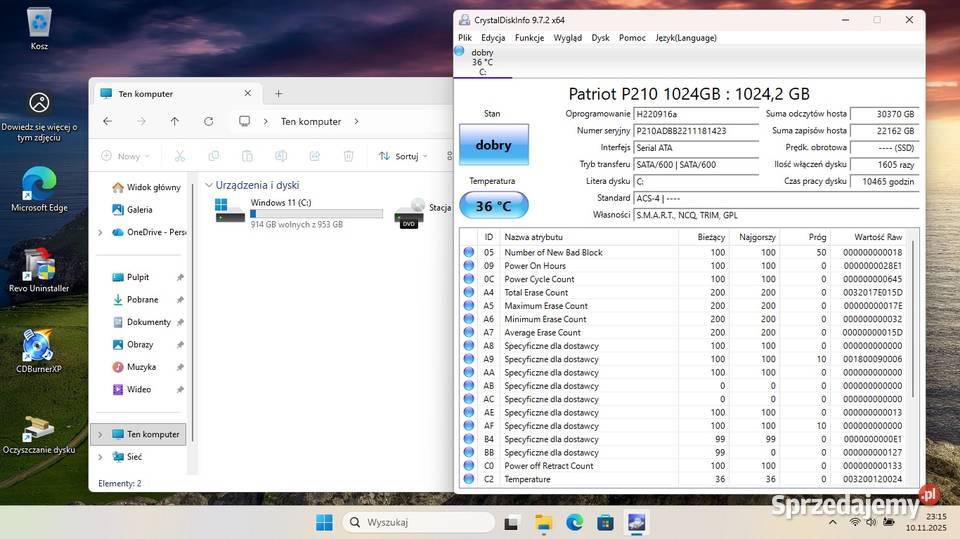Click the taskbar Wyszukaj search box
This screenshot has width=960, height=539.
point(419,522)
